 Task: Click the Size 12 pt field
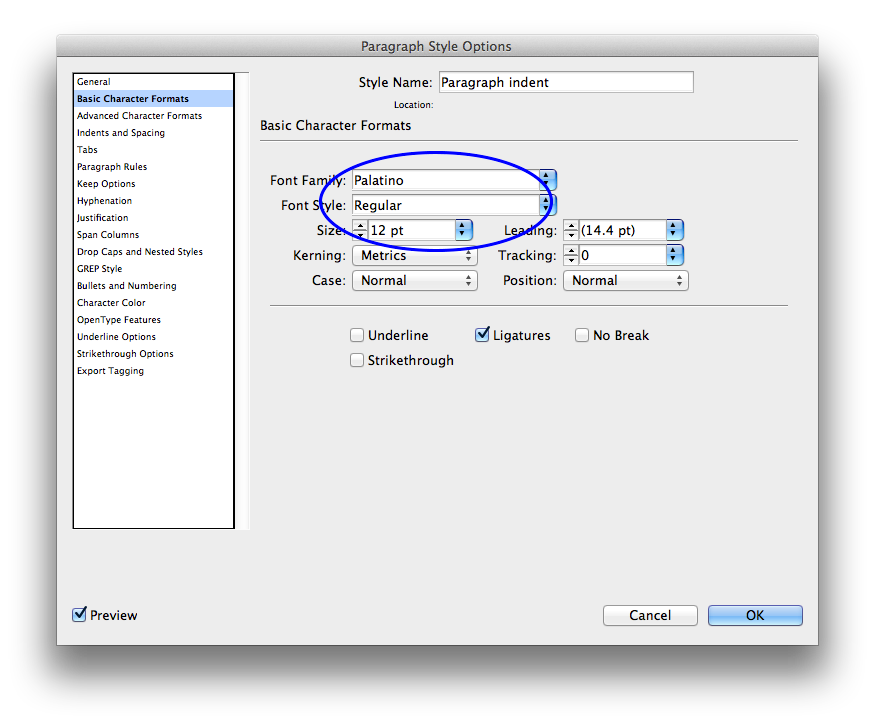[412, 230]
